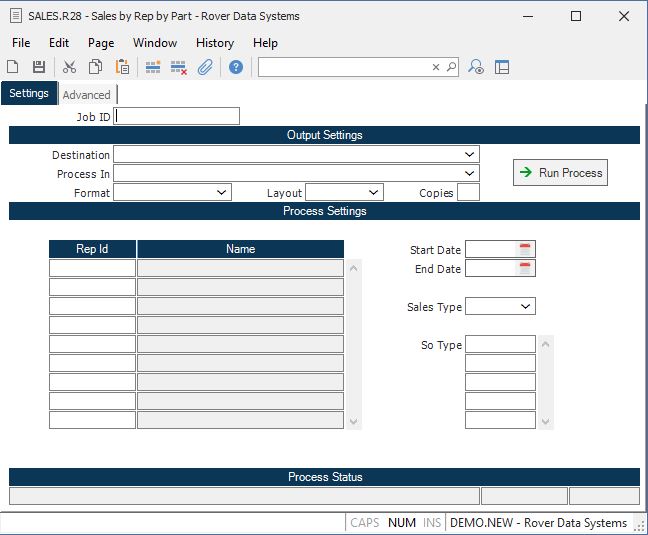This screenshot has width=648, height=535.
Task: Click the Copy icon in toolbar
Action: (95, 67)
